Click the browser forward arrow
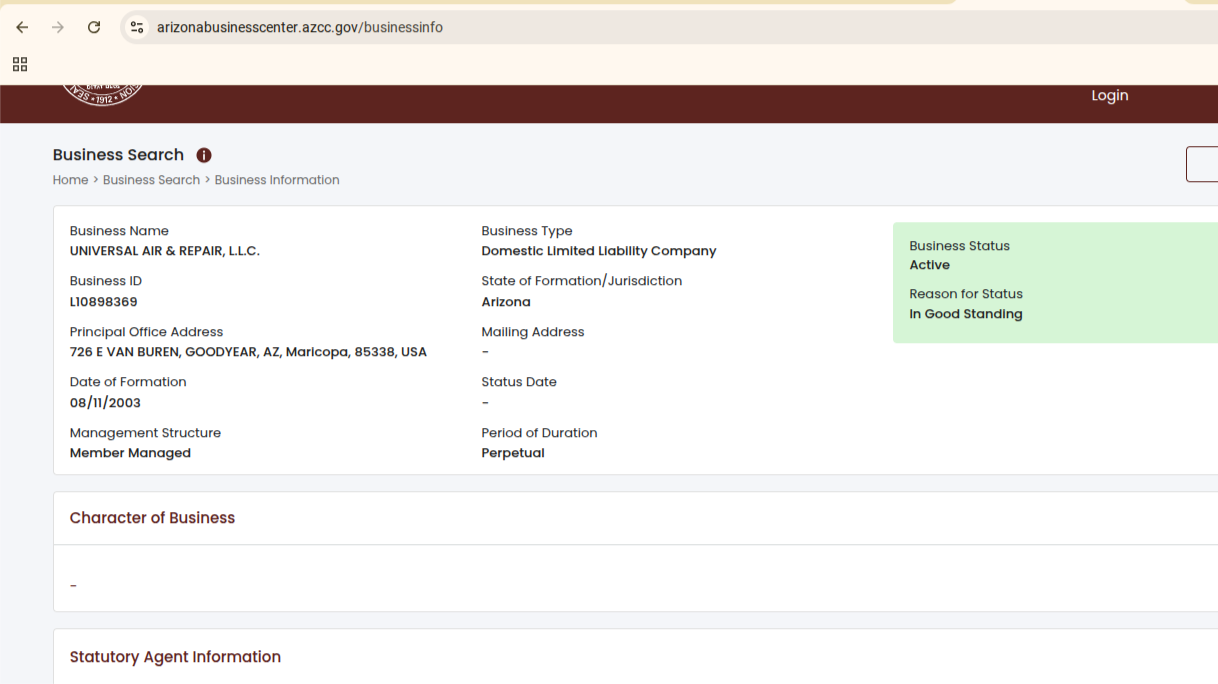Screen dimensions: 1218x684 coord(58,27)
